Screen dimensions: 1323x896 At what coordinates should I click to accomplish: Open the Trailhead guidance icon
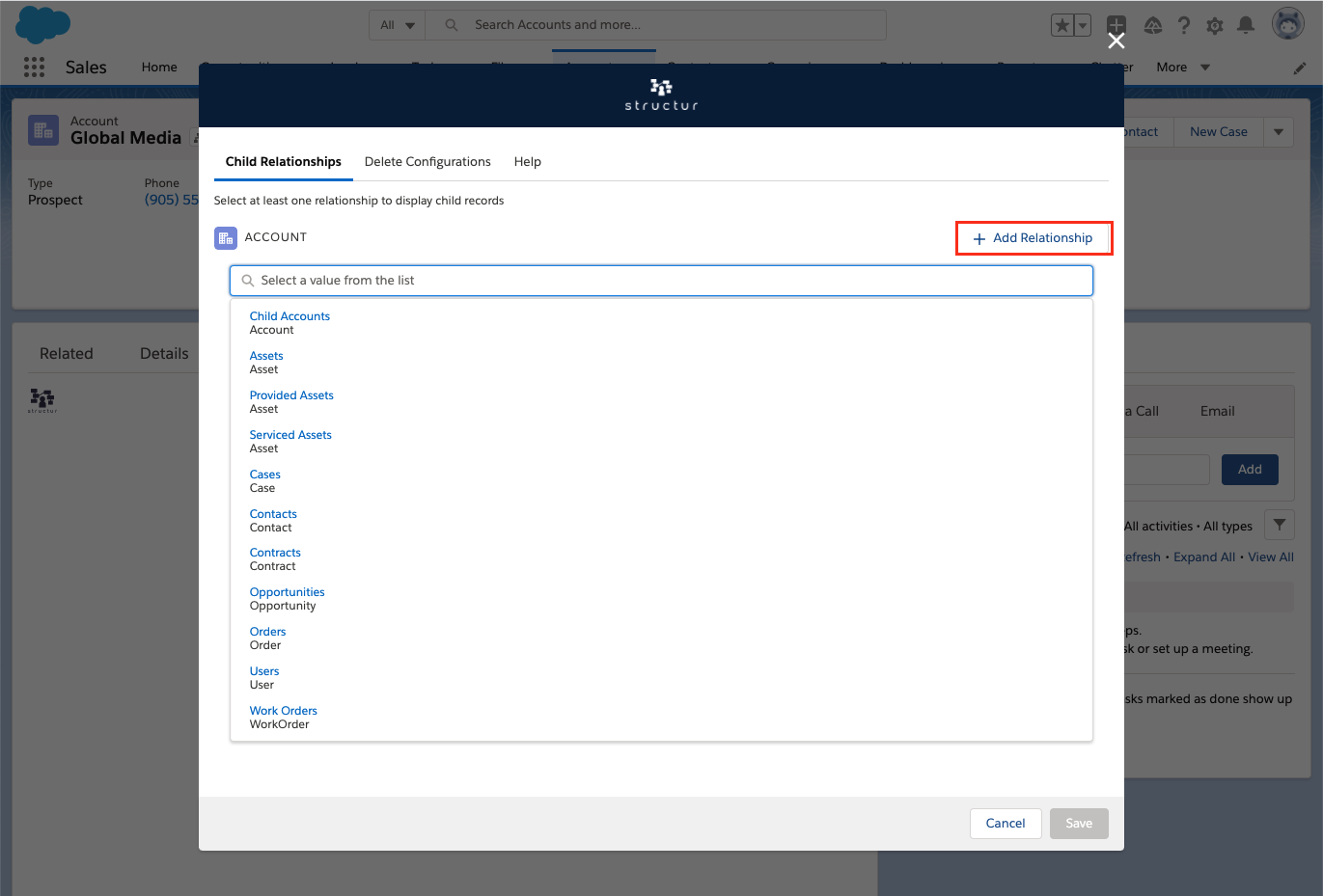tap(1152, 26)
